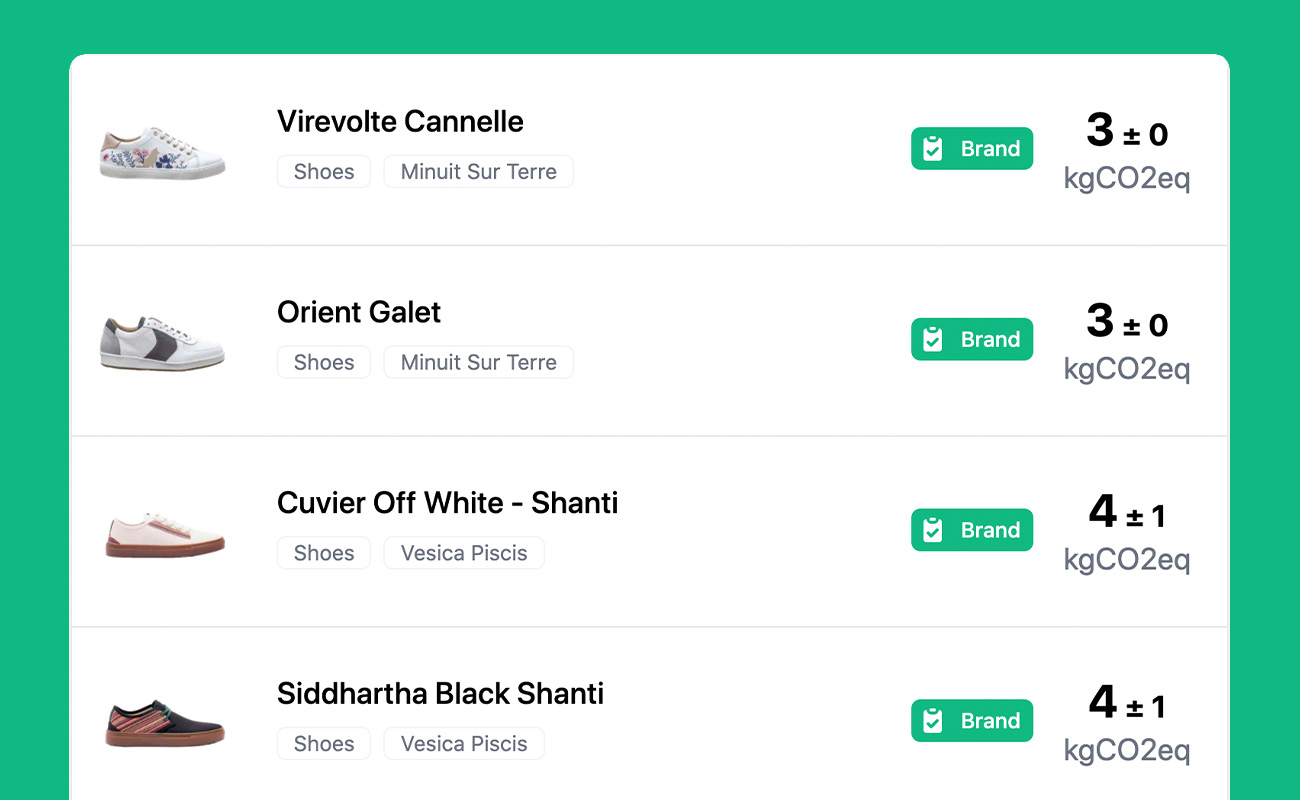Select the Shoes tag under Siddhartha Black Shanti
Viewport: 1300px width, 800px height.
(324, 744)
